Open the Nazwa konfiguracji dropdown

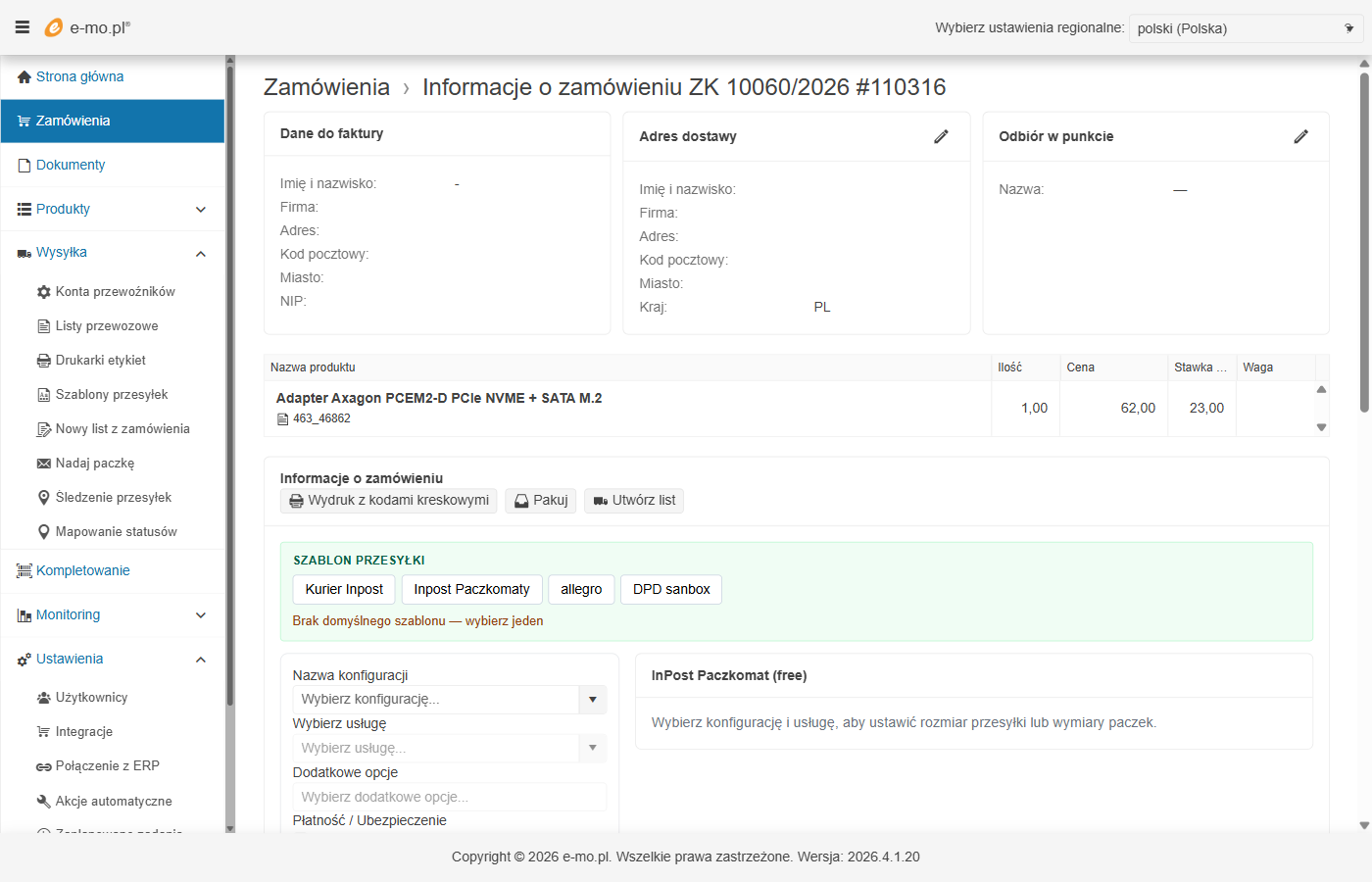[x=592, y=700]
